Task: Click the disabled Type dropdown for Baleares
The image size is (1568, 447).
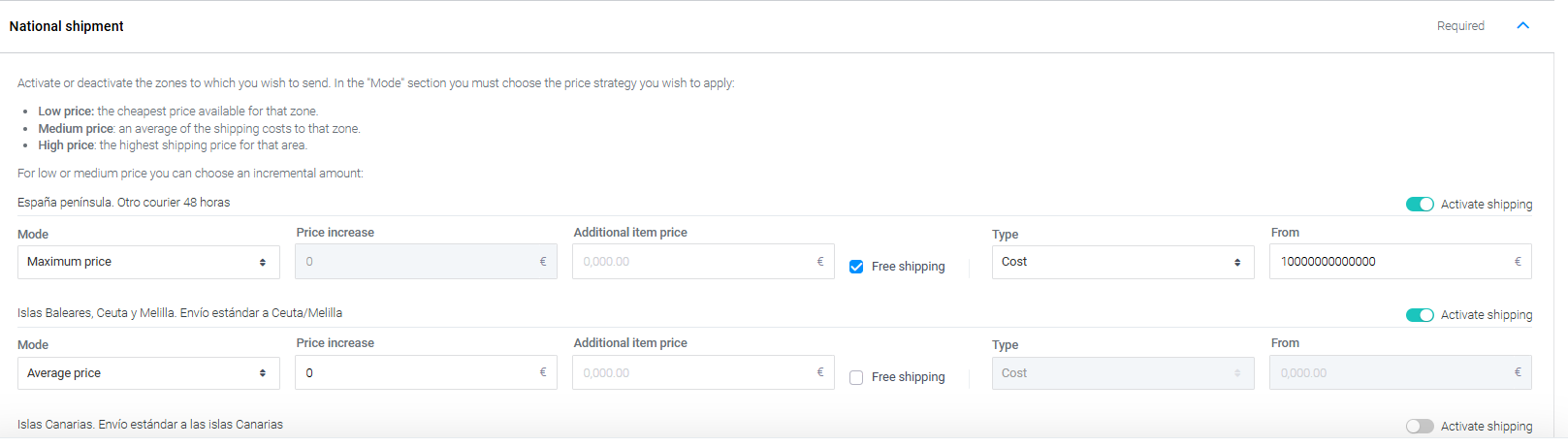Action: pyautogui.click(x=1122, y=373)
